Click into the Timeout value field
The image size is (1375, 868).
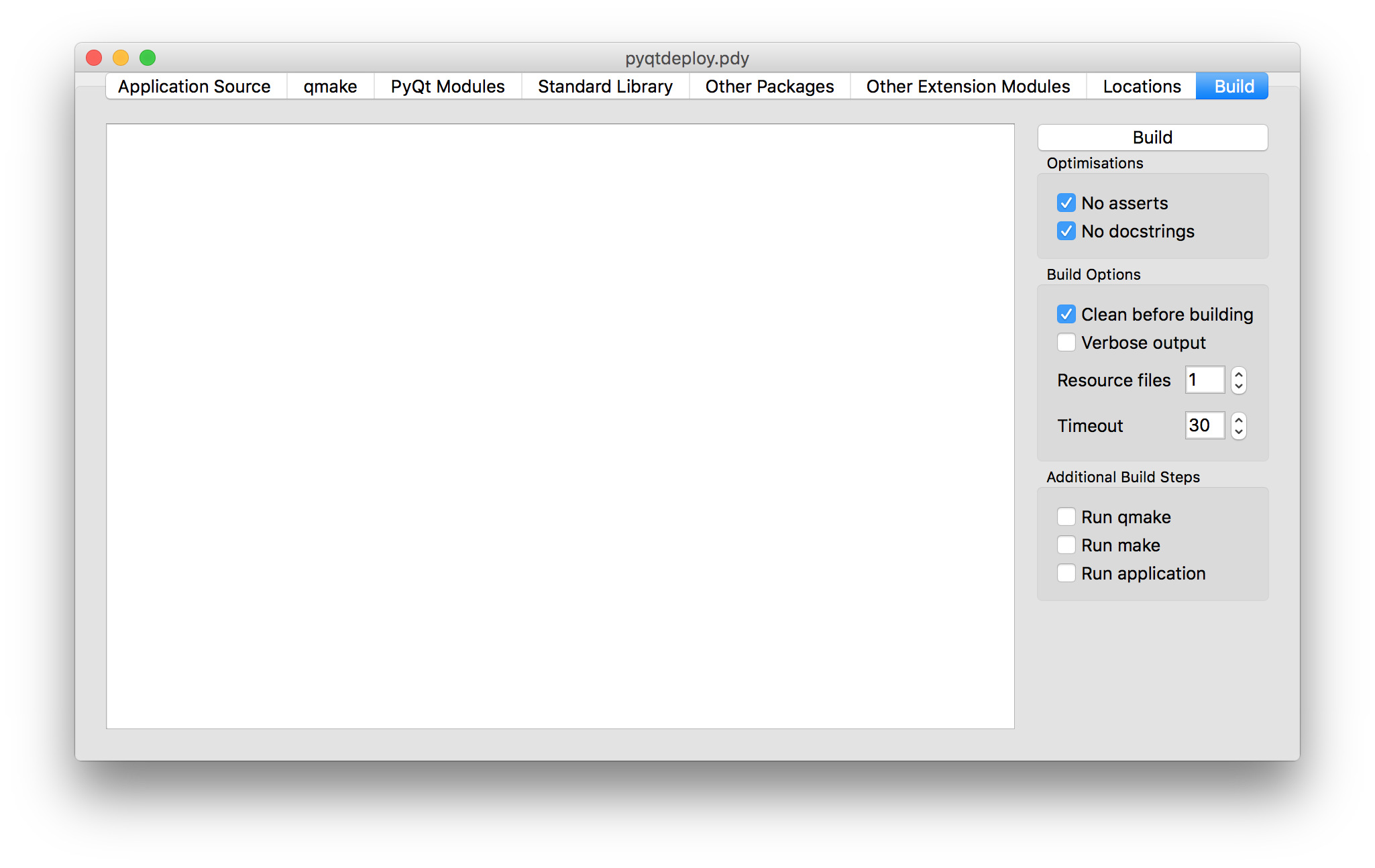click(1205, 425)
